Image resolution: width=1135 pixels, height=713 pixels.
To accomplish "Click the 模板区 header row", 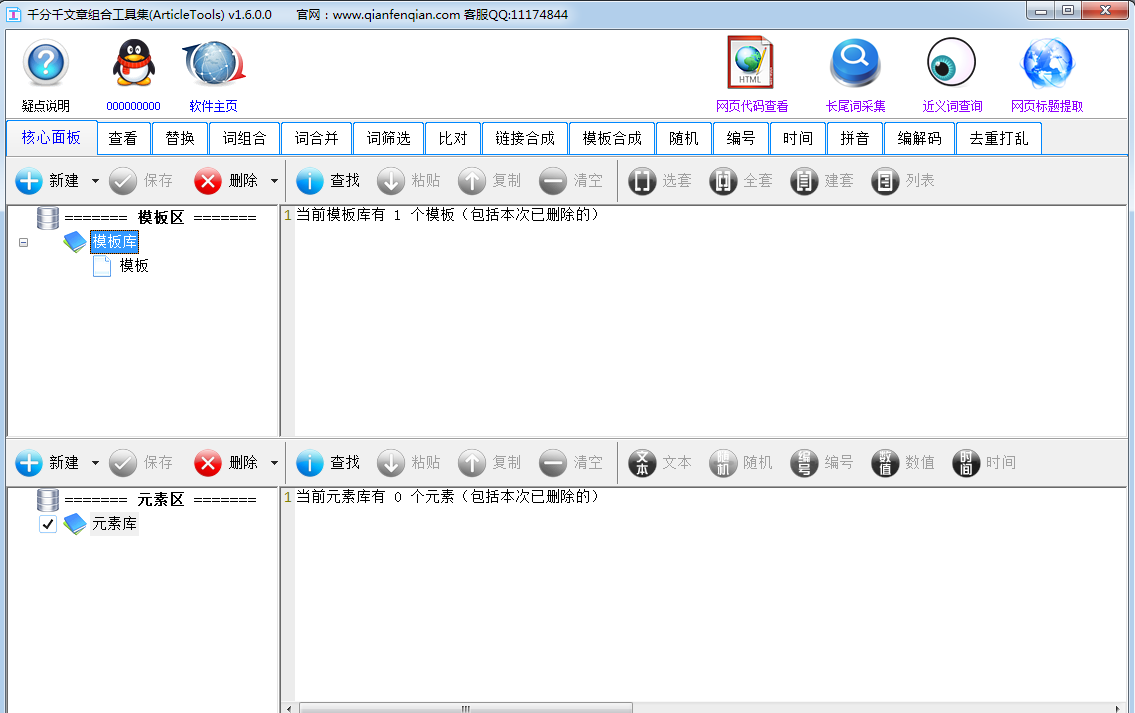I will click(160, 218).
